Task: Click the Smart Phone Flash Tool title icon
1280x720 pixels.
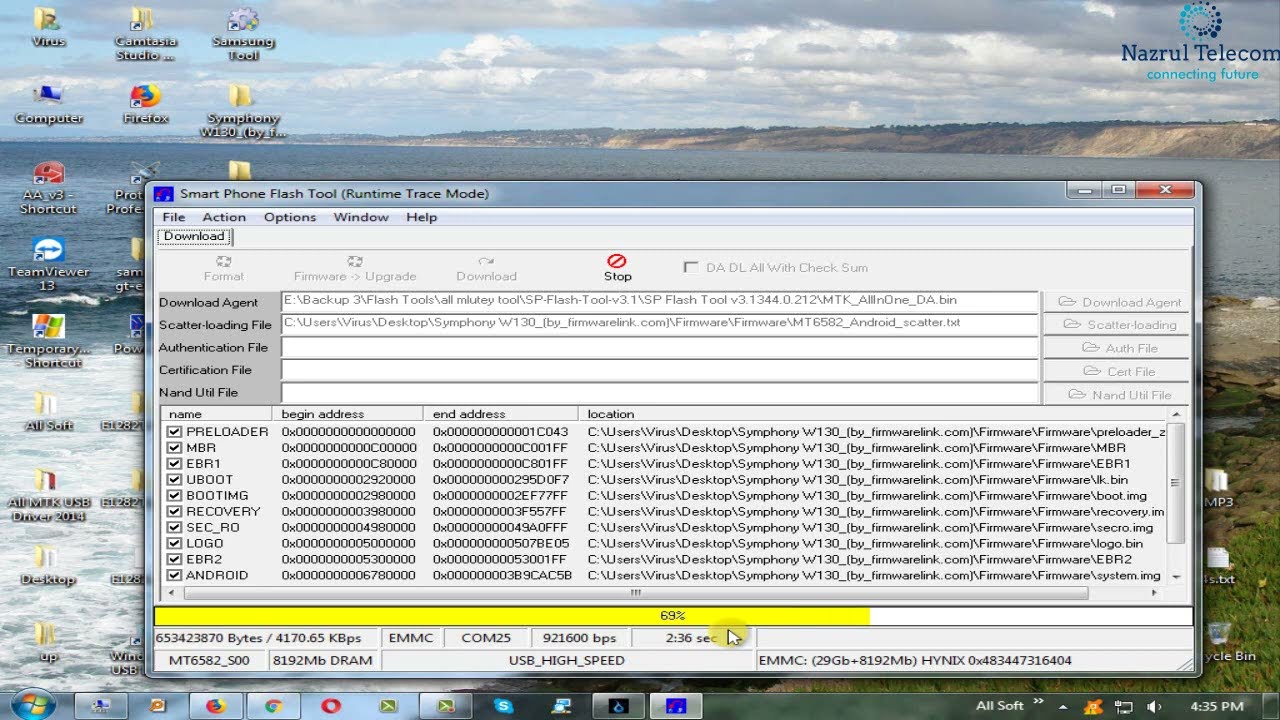Action: [163, 194]
